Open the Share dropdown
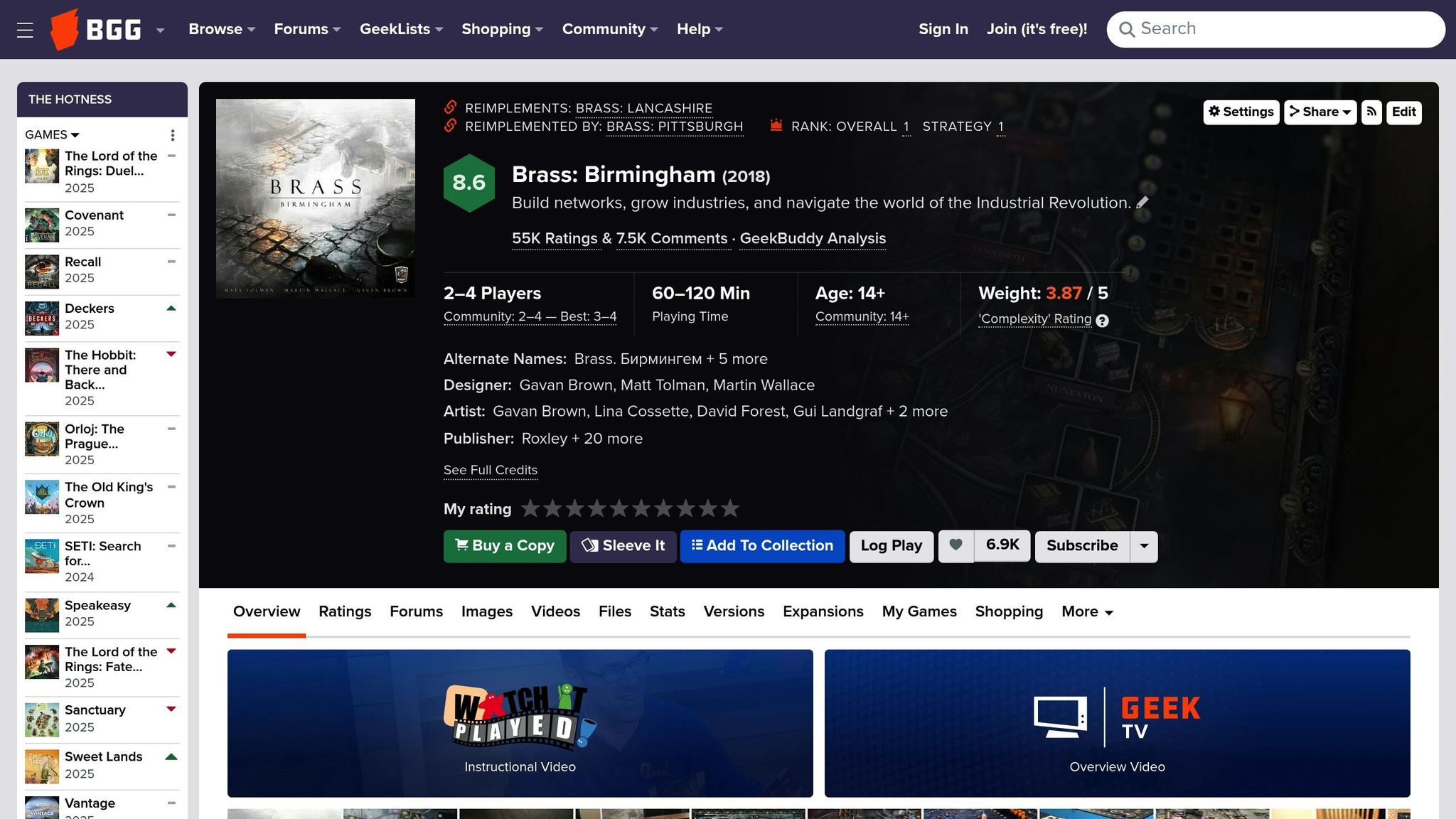Screen dimensions: 1456x819 coord(1320,112)
